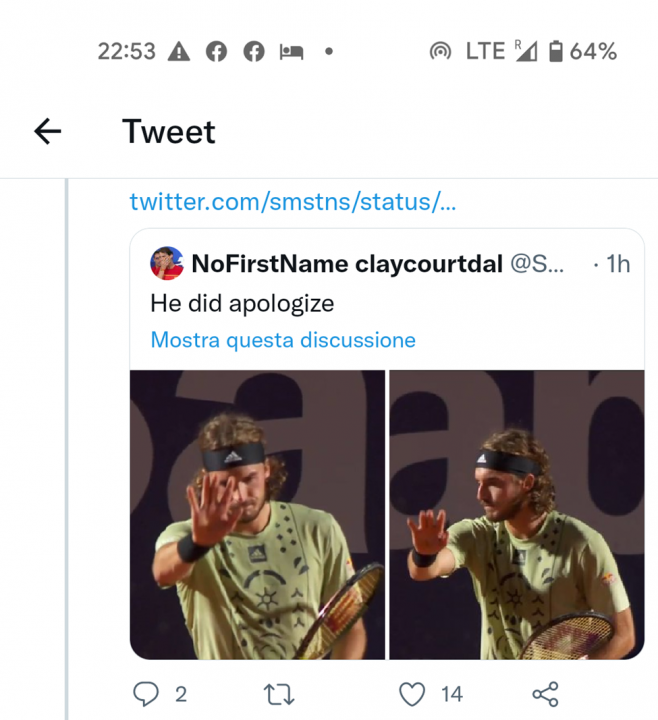Tap the battery 64% indicator
Image resolution: width=658 pixels, height=720 pixels.
[583, 51]
